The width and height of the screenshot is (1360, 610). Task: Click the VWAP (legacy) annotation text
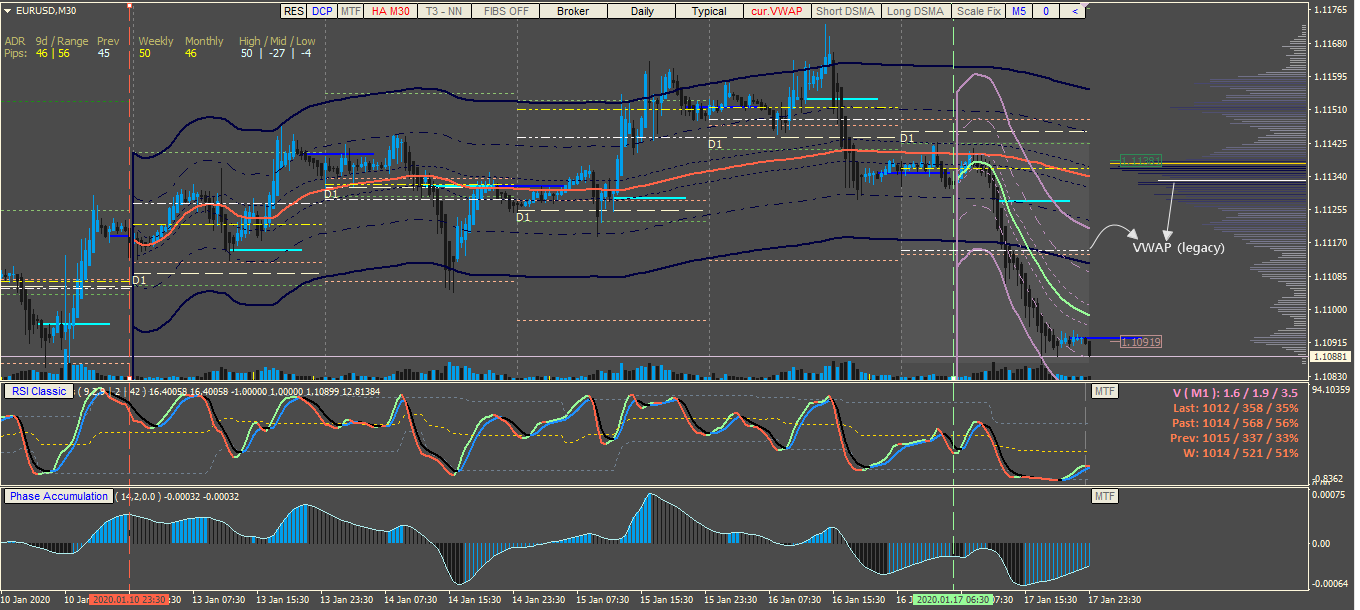coord(1178,248)
